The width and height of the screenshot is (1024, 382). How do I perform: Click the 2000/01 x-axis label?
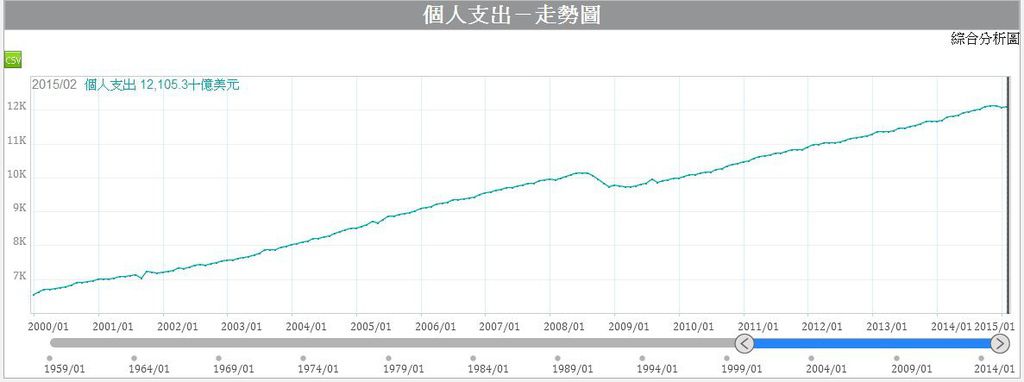coord(48,326)
